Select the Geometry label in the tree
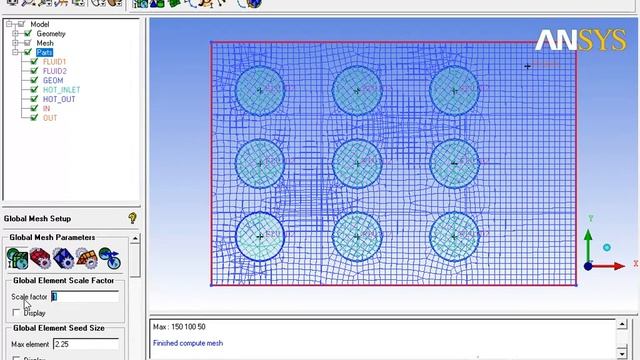Image resolution: width=640 pixels, height=360 pixels. [x=51, y=33]
